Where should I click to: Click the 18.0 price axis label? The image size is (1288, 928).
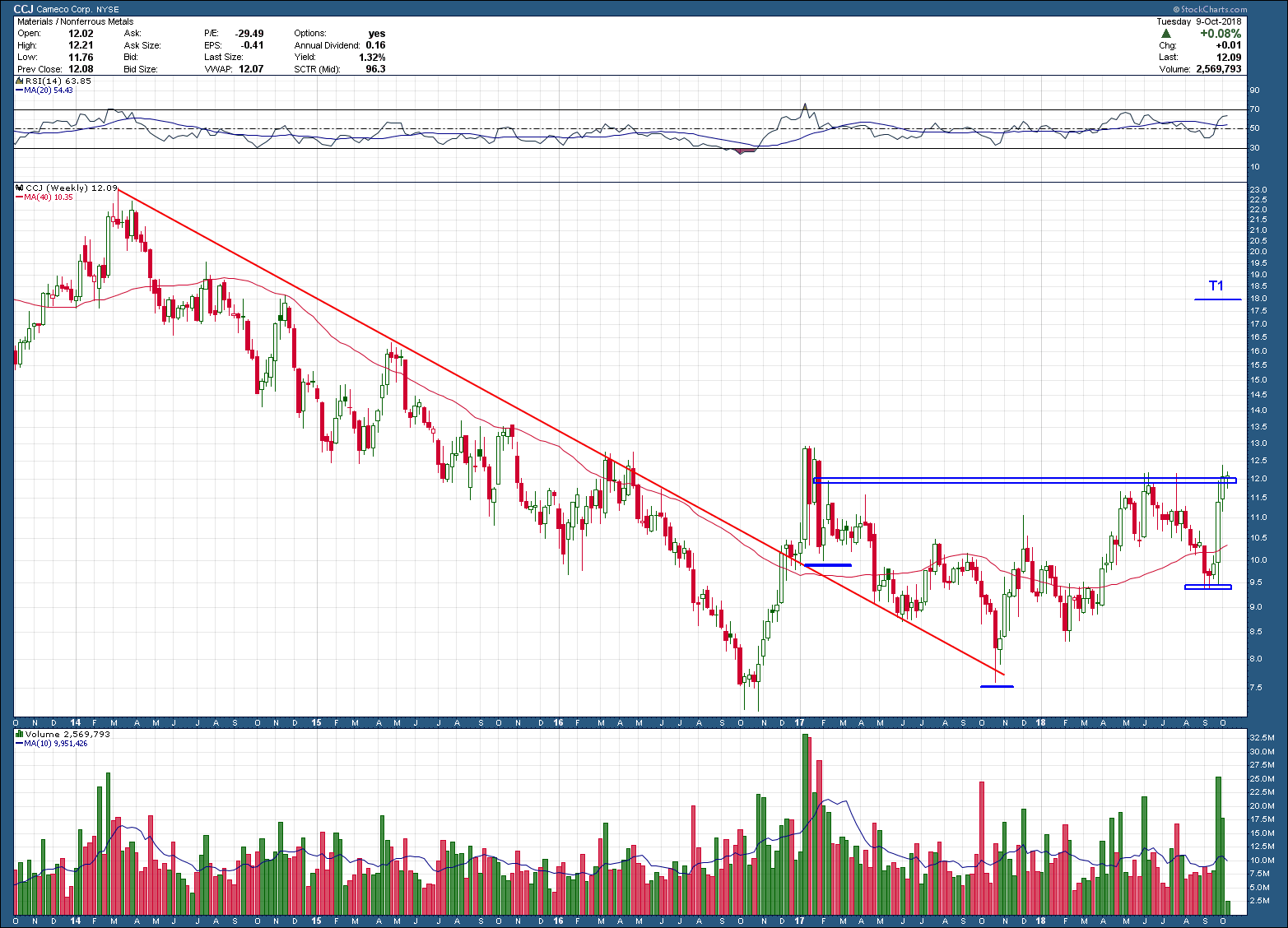pyautogui.click(x=1258, y=299)
